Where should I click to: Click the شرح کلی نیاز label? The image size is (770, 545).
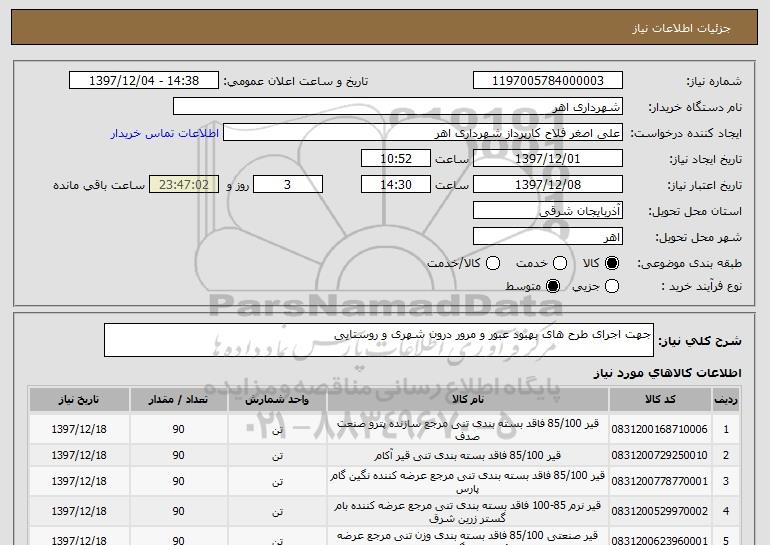700,341
